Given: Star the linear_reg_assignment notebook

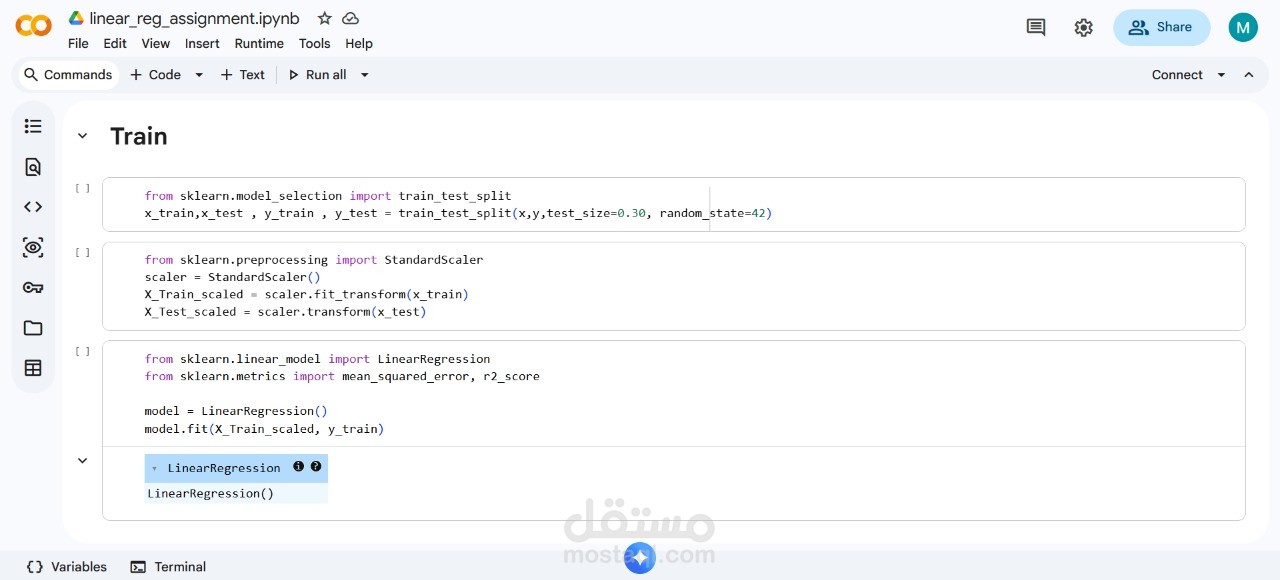Looking at the screenshot, I should [324, 18].
